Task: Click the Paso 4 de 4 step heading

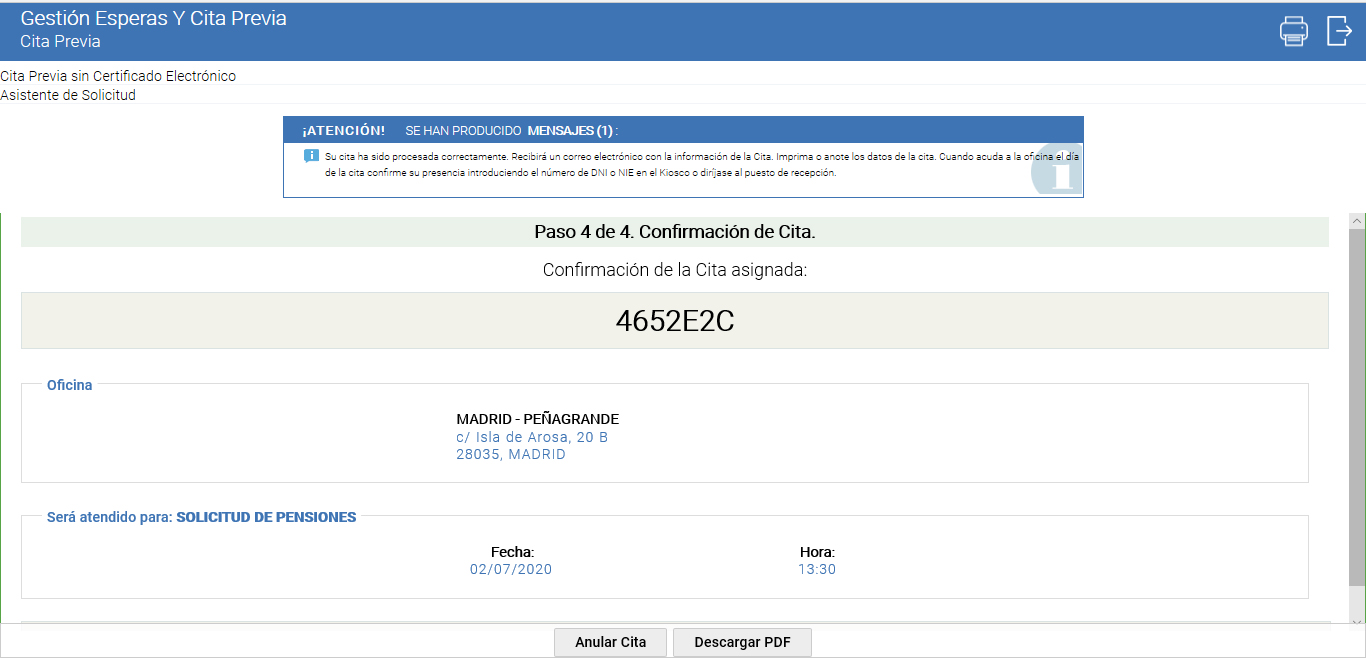Action: [675, 232]
